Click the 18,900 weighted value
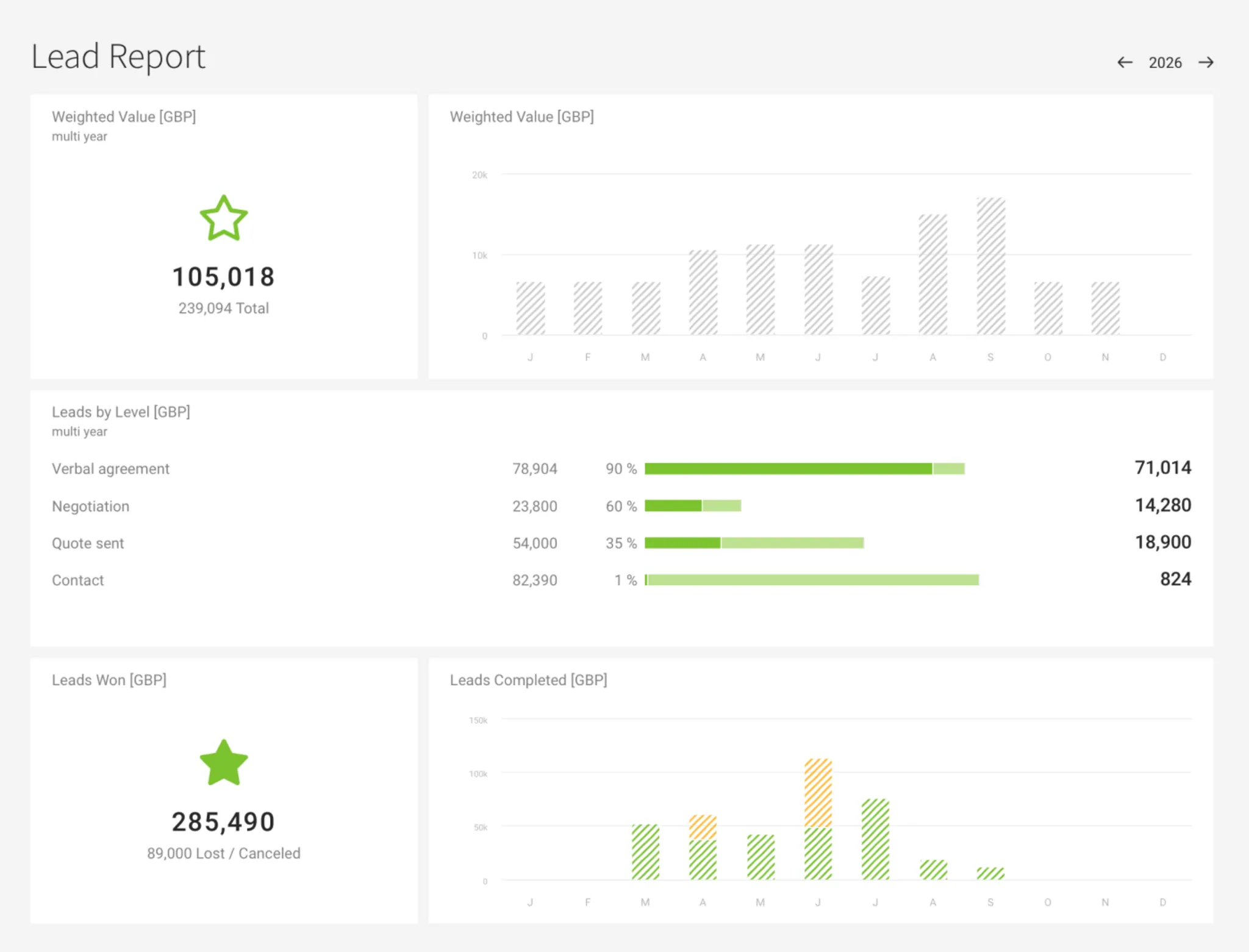The image size is (1249, 952). point(1163,542)
